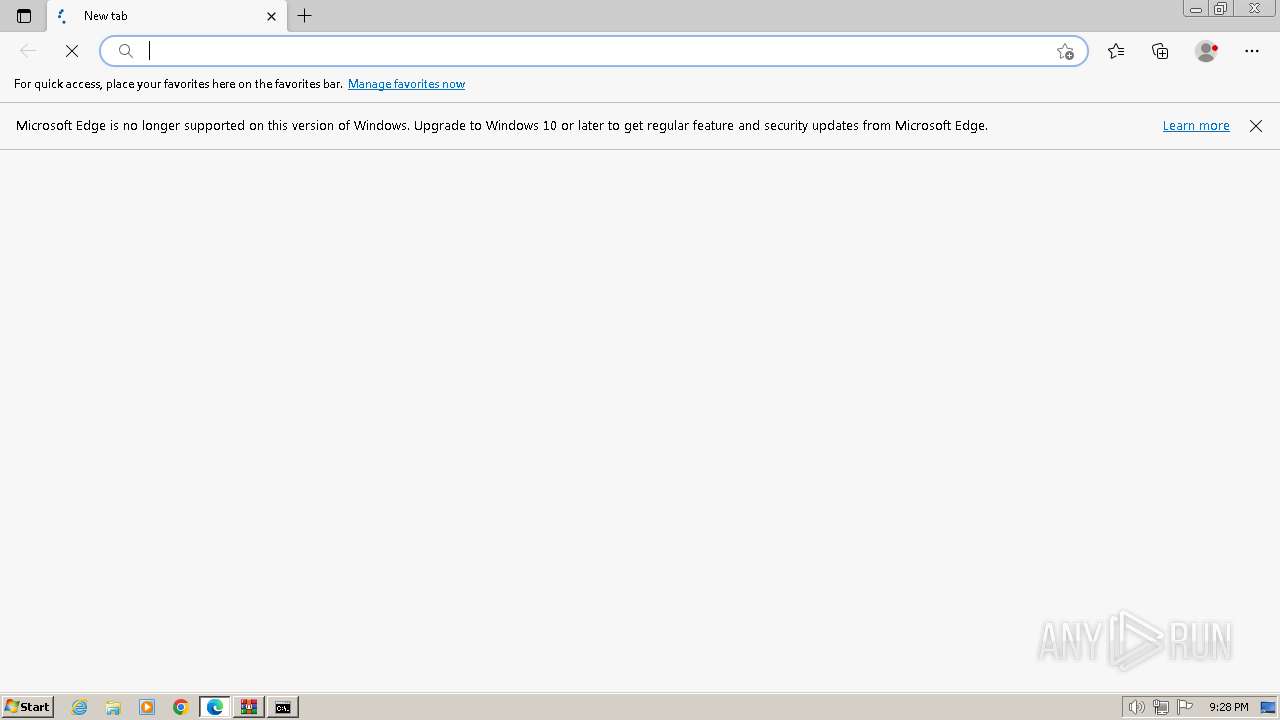This screenshot has width=1280, height=720.
Task: Open the WinRAR taskbar button
Action: (249, 707)
